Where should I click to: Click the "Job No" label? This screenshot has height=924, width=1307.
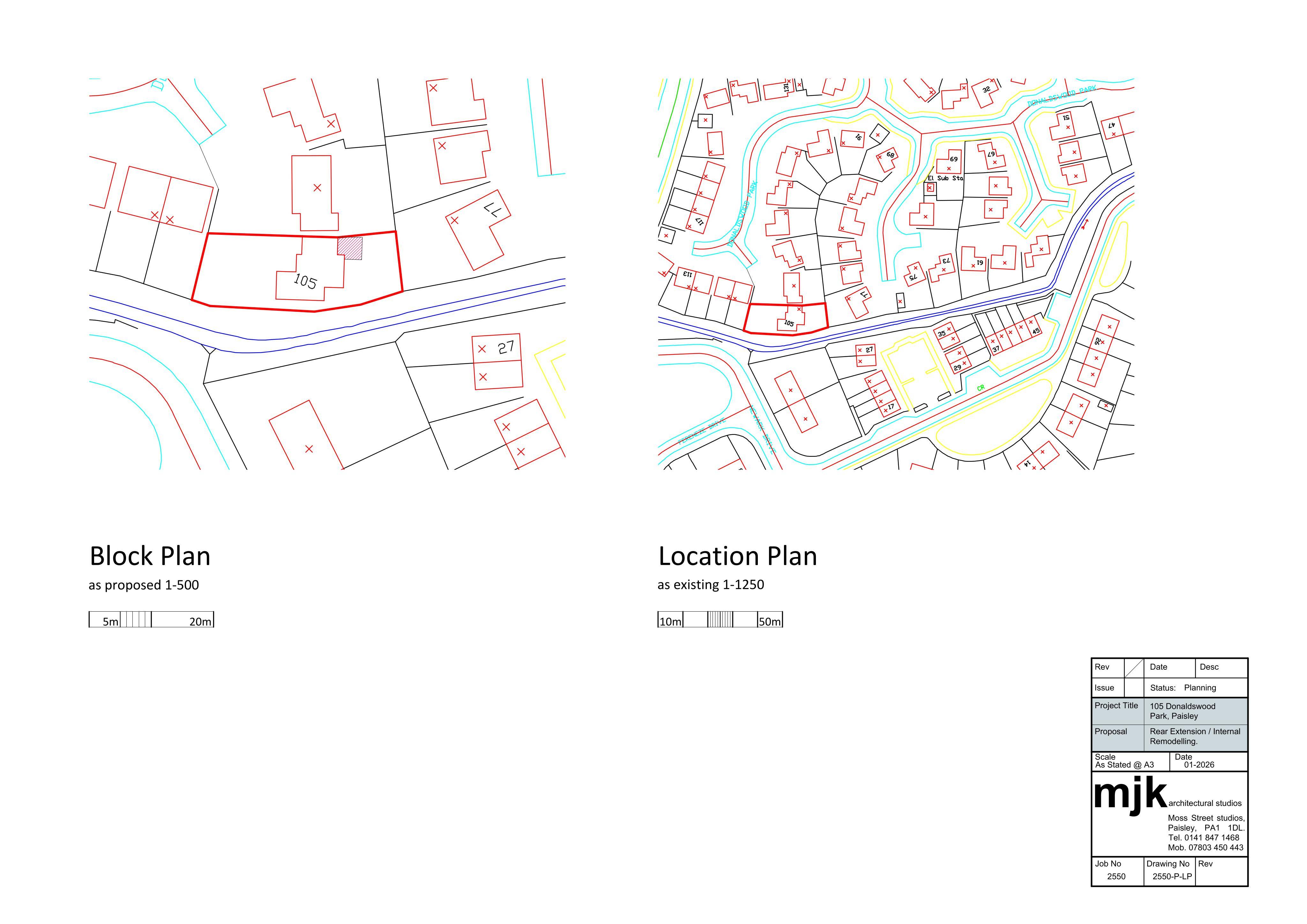point(1108,864)
